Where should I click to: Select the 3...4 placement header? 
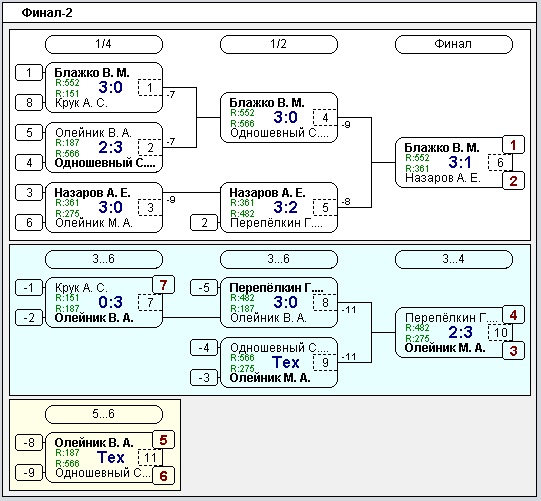tap(453, 259)
